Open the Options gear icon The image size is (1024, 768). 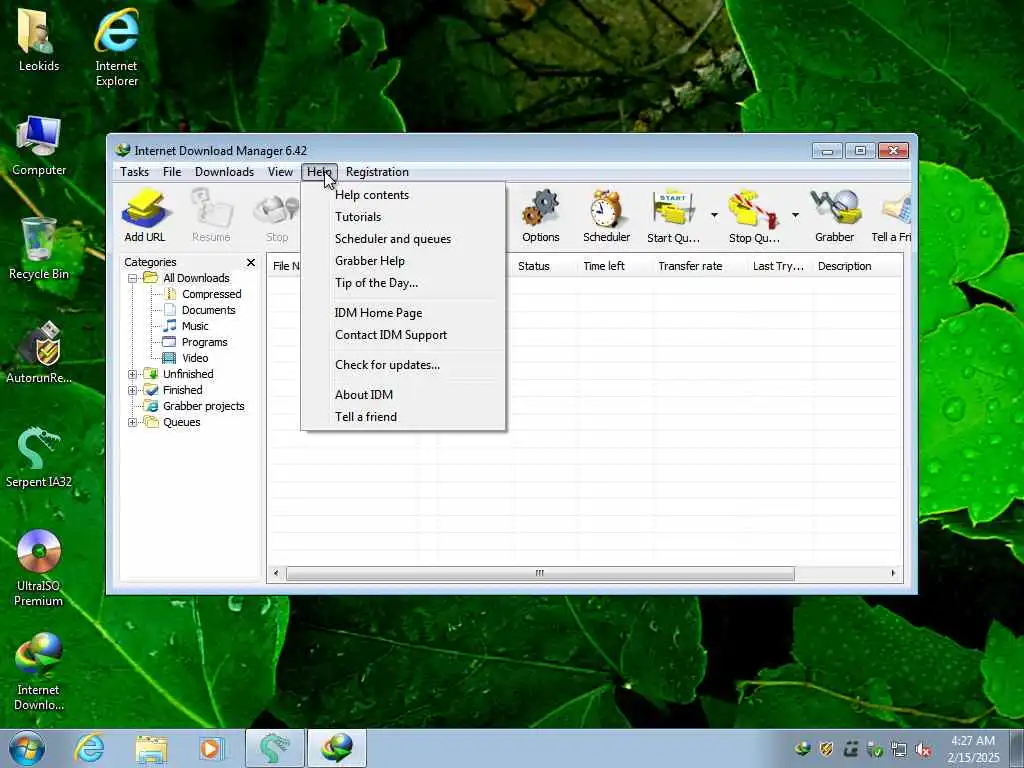tap(541, 216)
